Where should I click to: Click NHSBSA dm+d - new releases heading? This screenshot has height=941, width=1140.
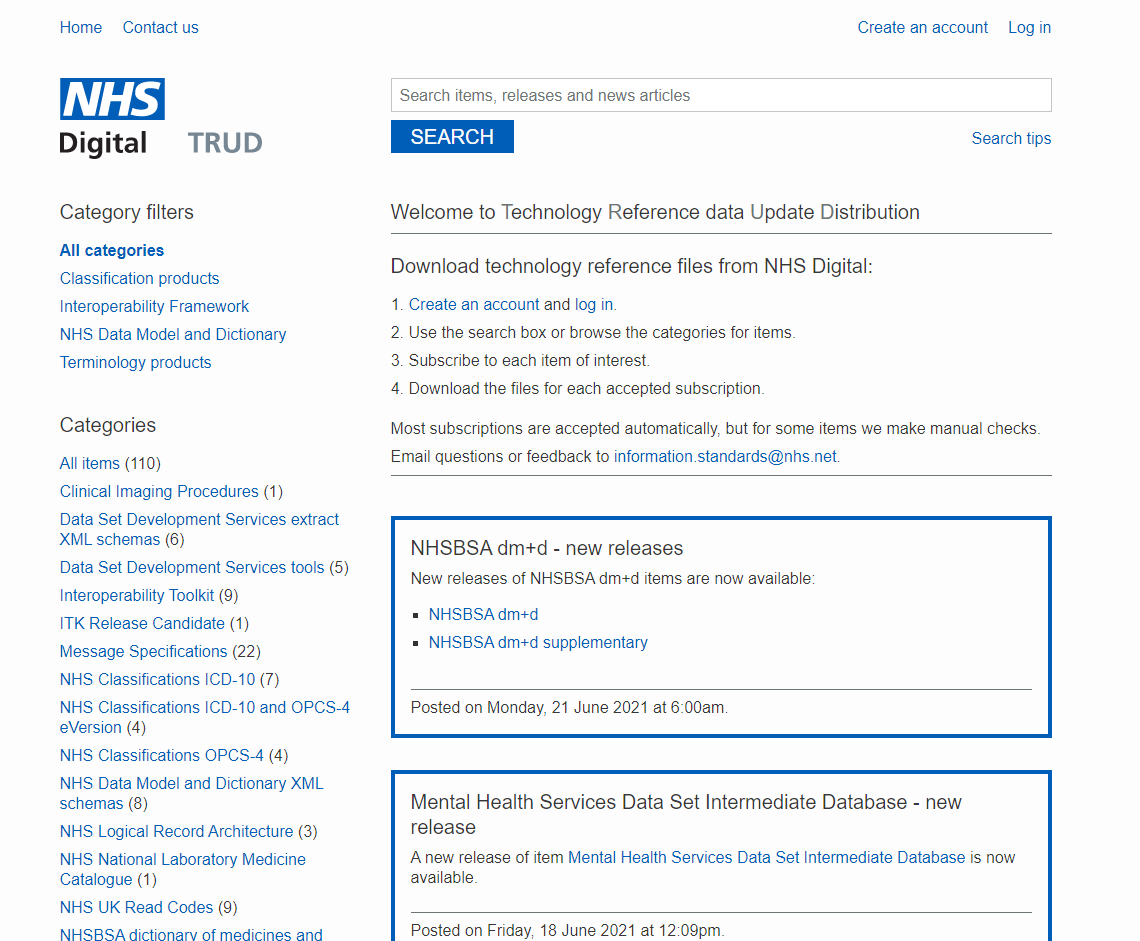(x=547, y=548)
